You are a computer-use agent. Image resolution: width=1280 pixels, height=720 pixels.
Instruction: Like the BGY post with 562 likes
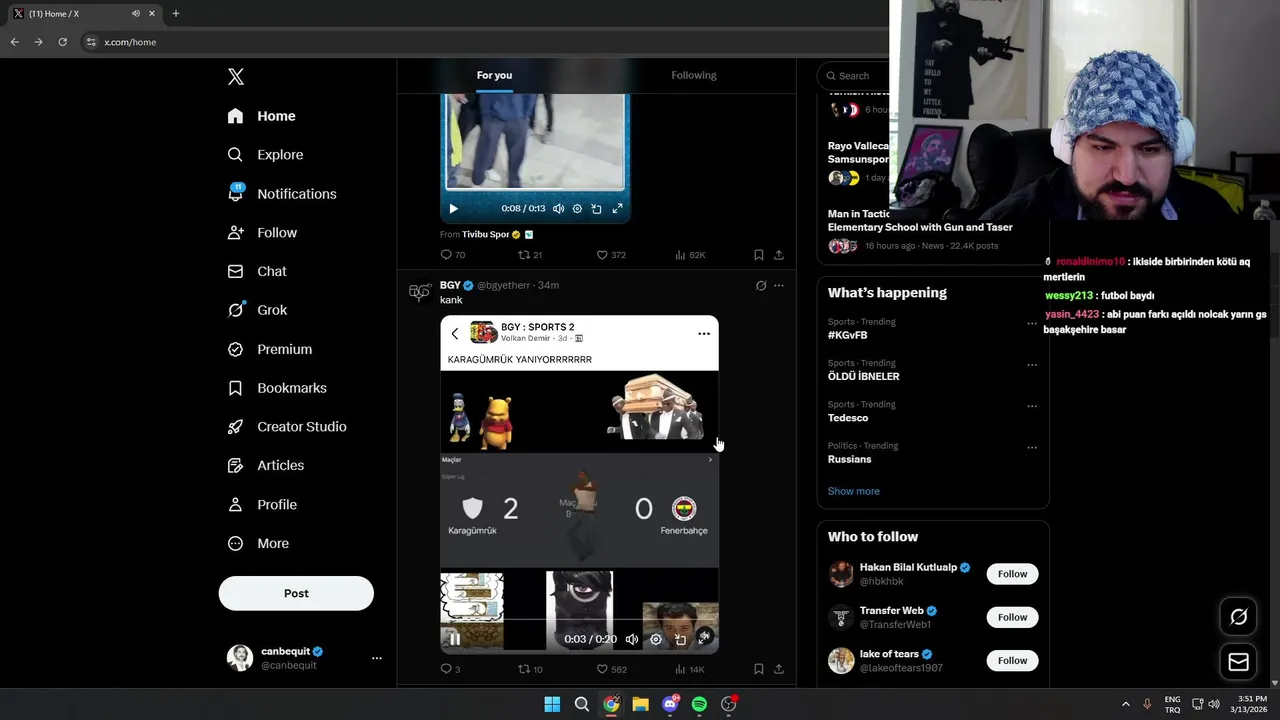coord(611,669)
